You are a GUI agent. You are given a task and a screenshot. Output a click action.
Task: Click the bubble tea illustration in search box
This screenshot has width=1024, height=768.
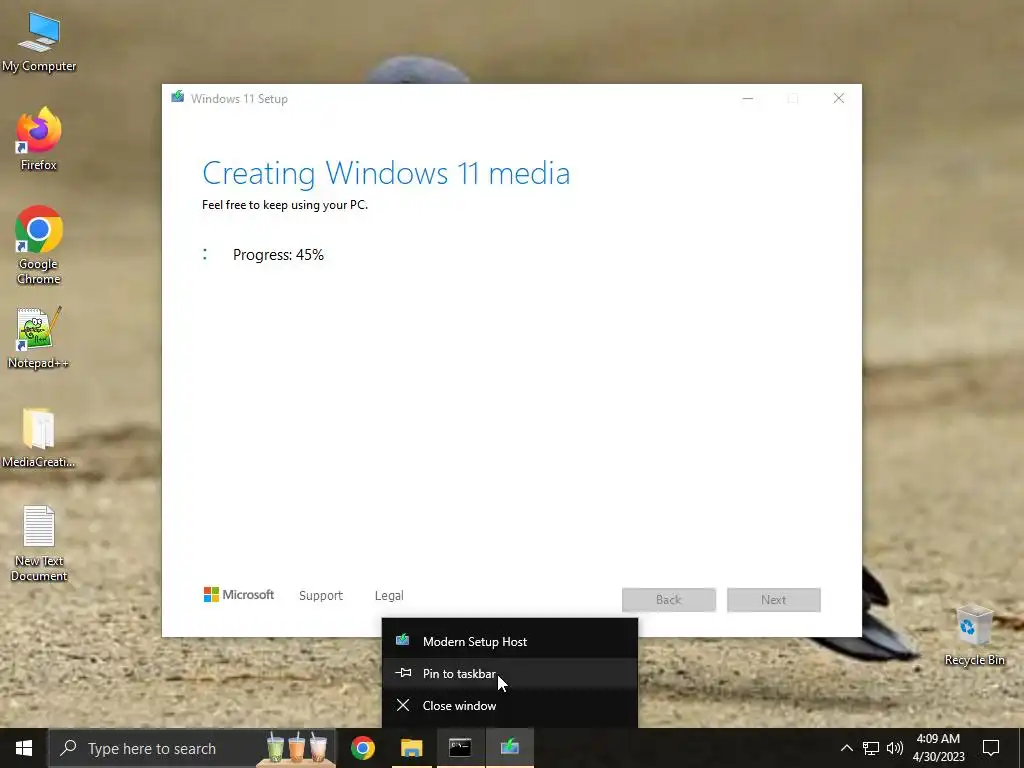click(x=296, y=748)
